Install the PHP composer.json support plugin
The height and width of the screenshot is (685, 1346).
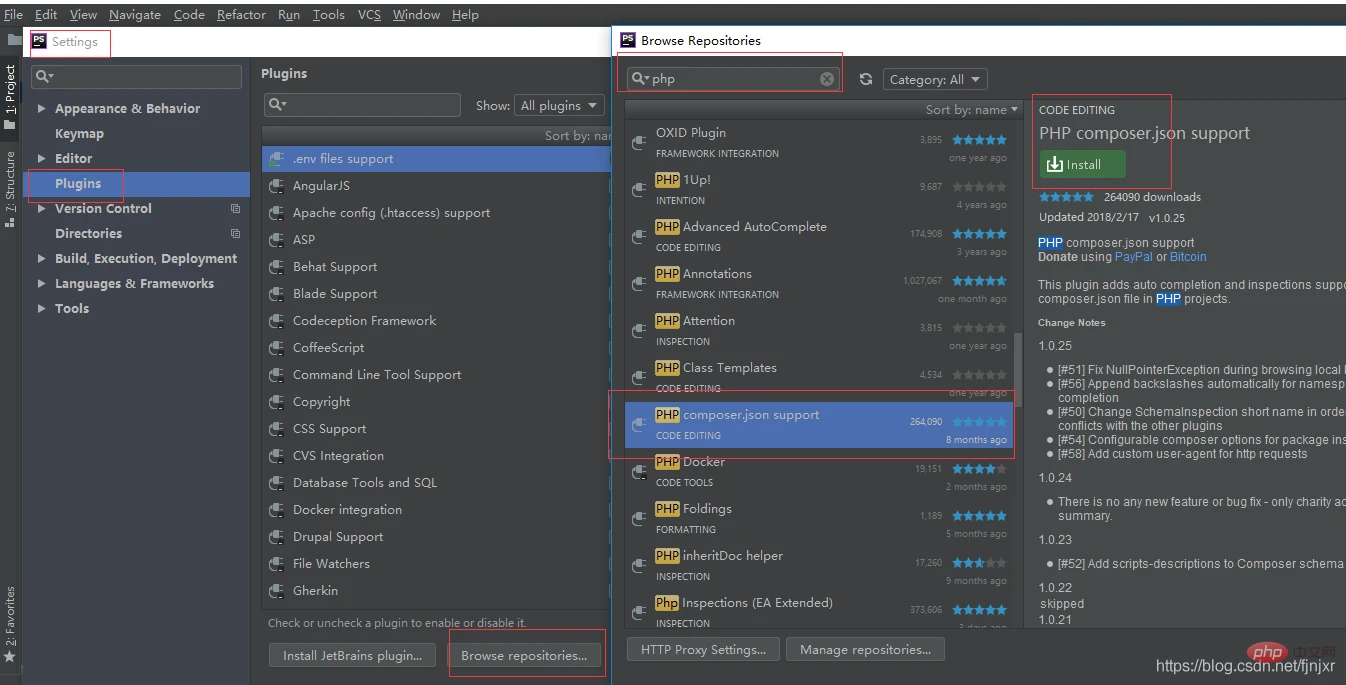(1082, 165)
